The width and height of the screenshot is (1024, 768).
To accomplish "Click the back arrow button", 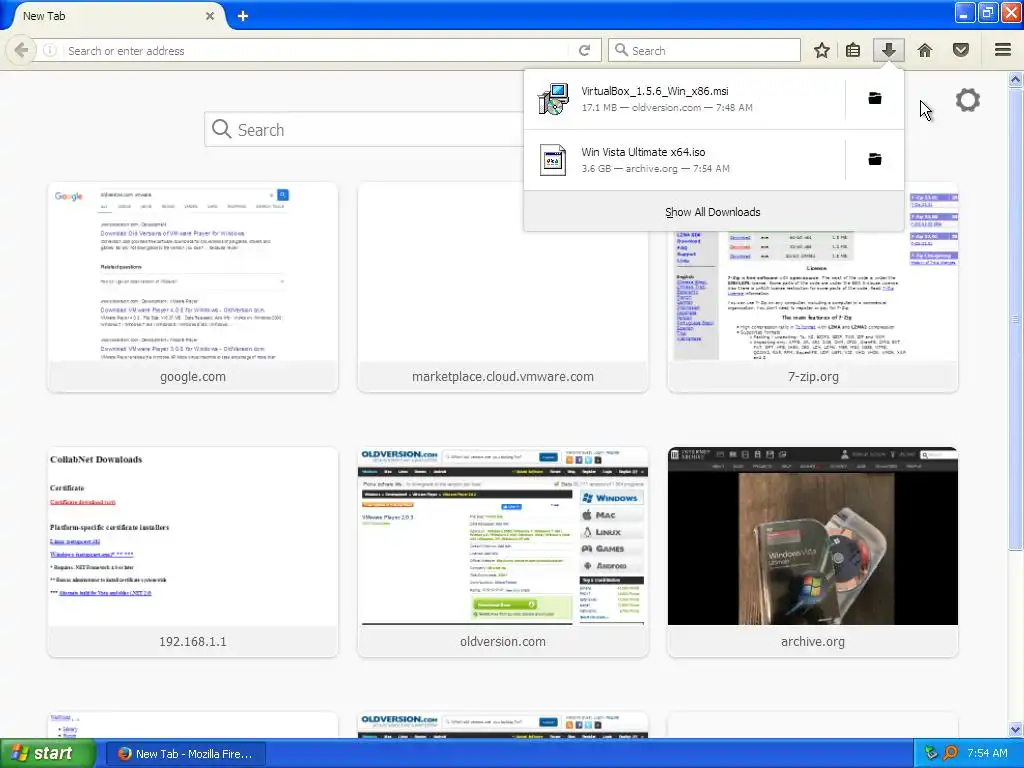I will pyautogui.click(x=22, y=50).
